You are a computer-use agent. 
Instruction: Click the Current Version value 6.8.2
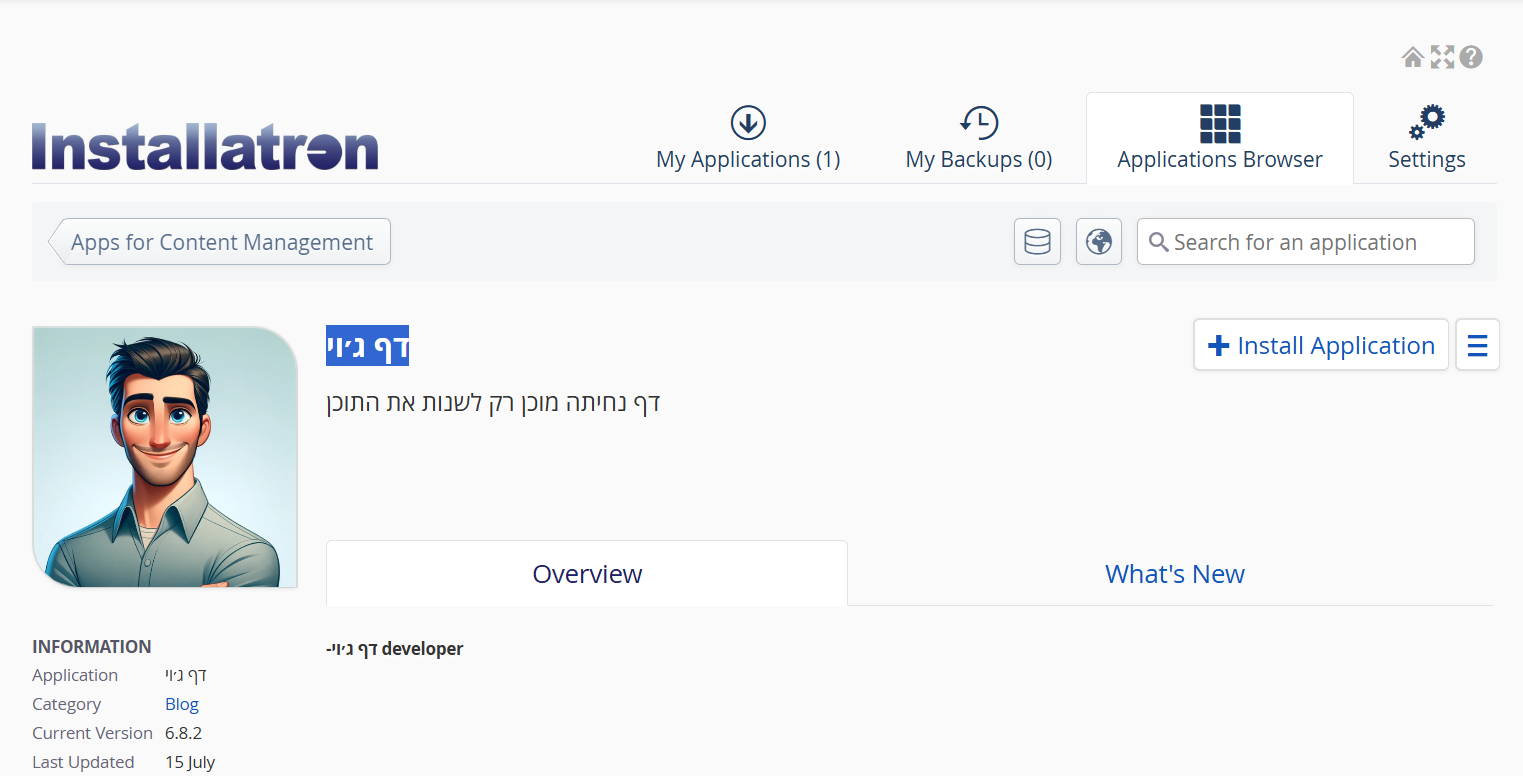184,733
